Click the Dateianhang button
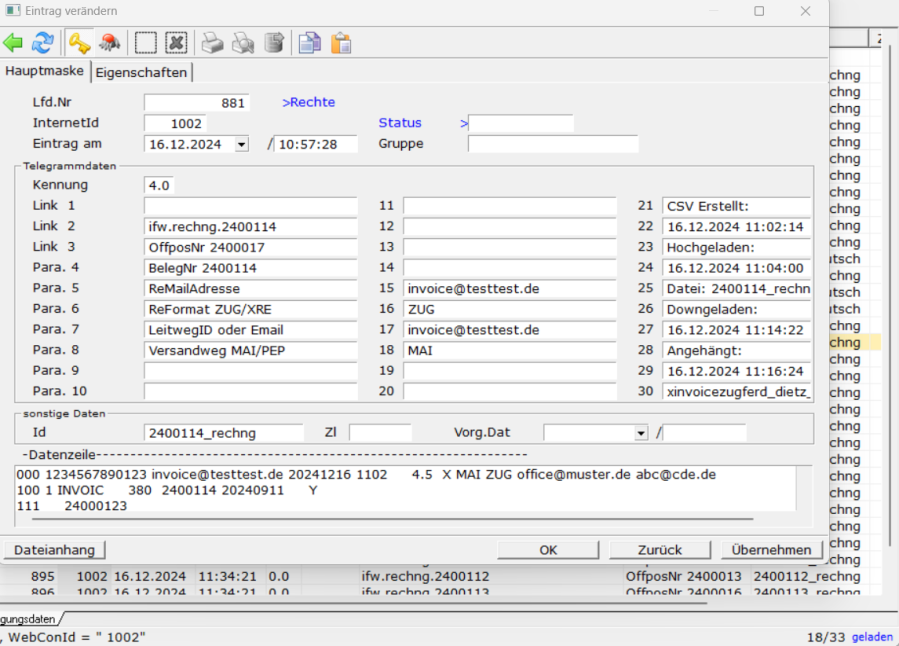 click(x=55, y=550)
